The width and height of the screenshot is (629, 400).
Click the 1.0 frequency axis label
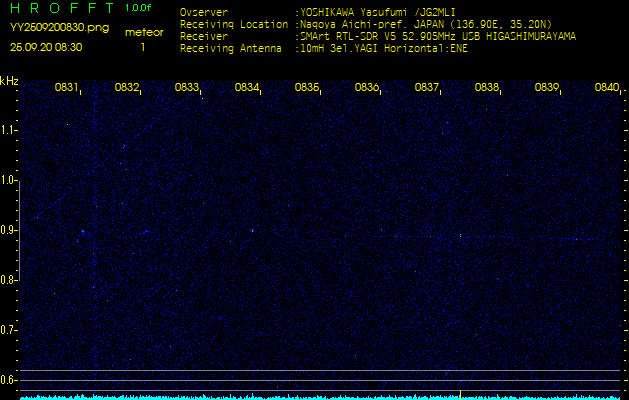(x=9, y=180)
